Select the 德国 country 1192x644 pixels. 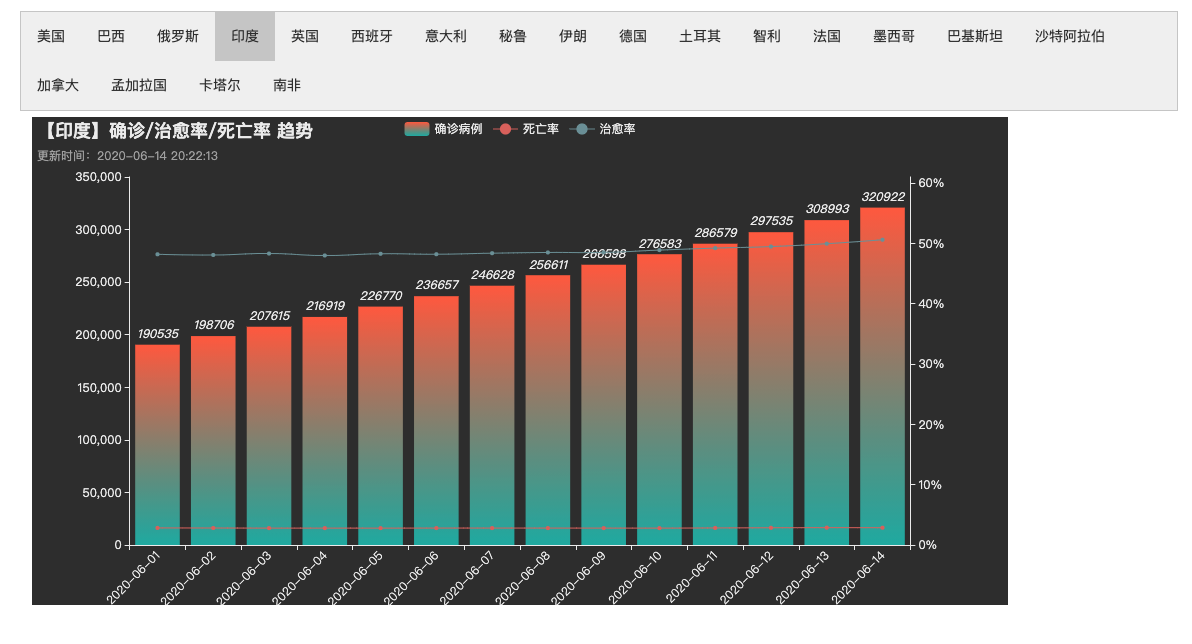pyautogui.click(x=636, y=36)
